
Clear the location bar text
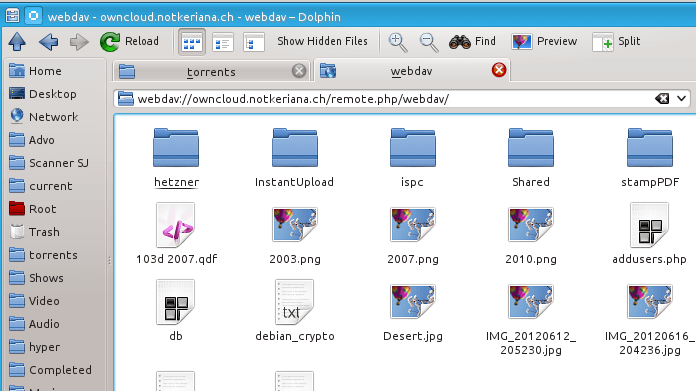(662, 99)
